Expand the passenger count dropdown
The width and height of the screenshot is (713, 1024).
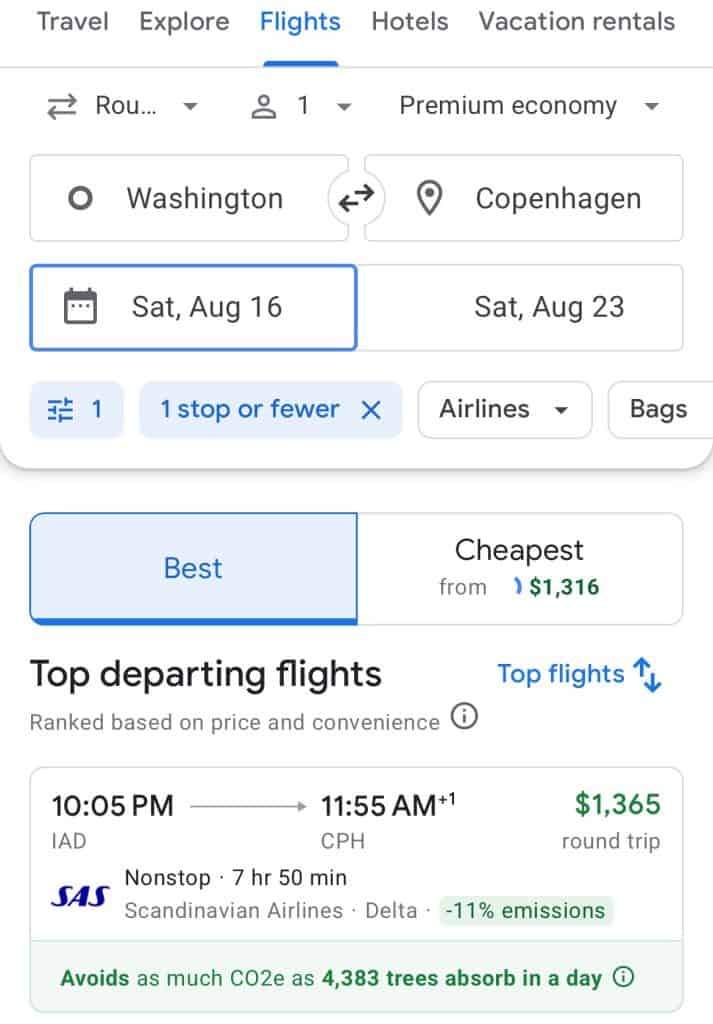click(x=301, y=106)
